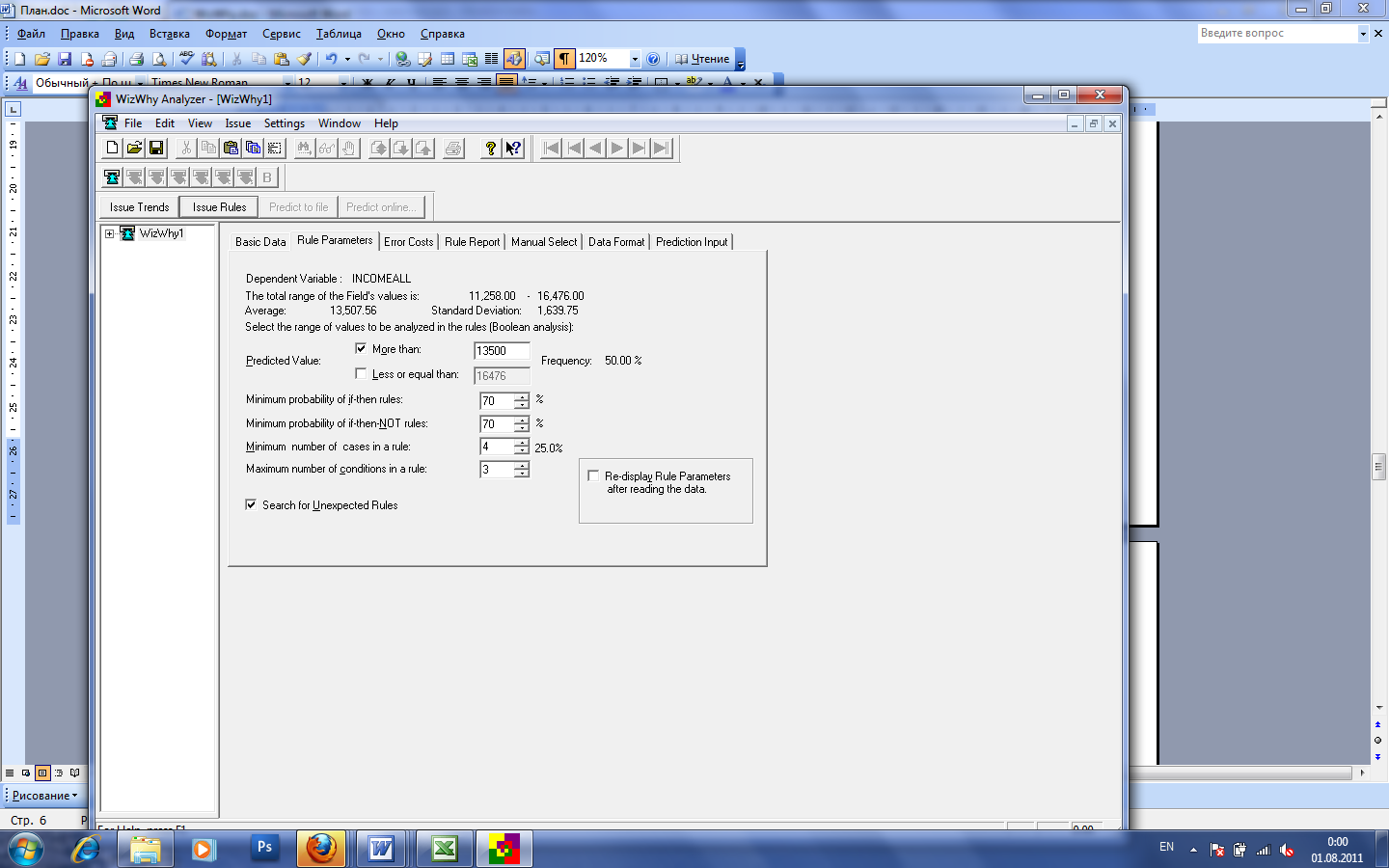This screenshot has width=1389, height=868.
Task: Open Firefox from the taskbar
Action: click(321, 849)
